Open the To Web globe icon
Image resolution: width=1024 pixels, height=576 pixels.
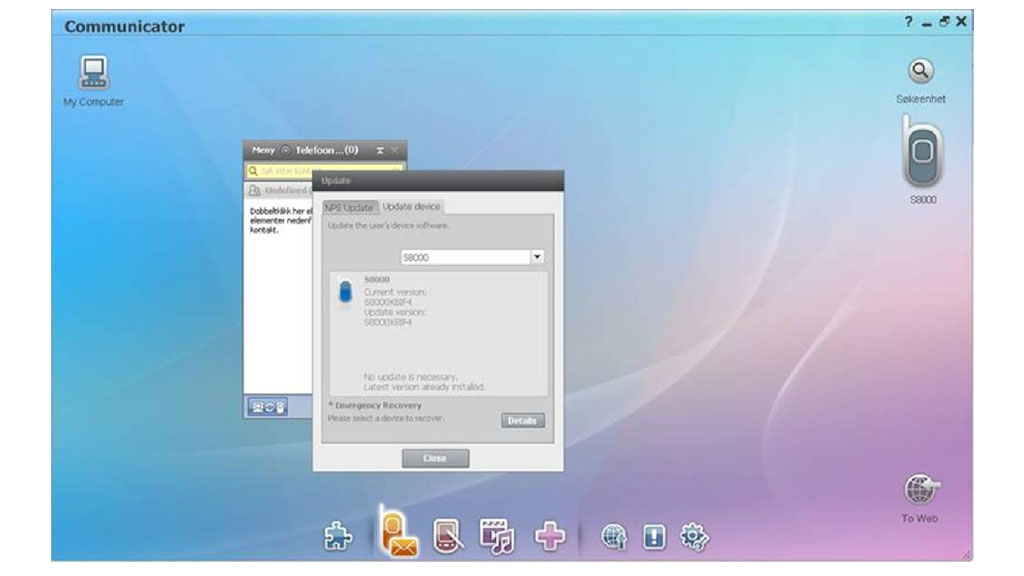pyautogui.click(x=921, y=490)
